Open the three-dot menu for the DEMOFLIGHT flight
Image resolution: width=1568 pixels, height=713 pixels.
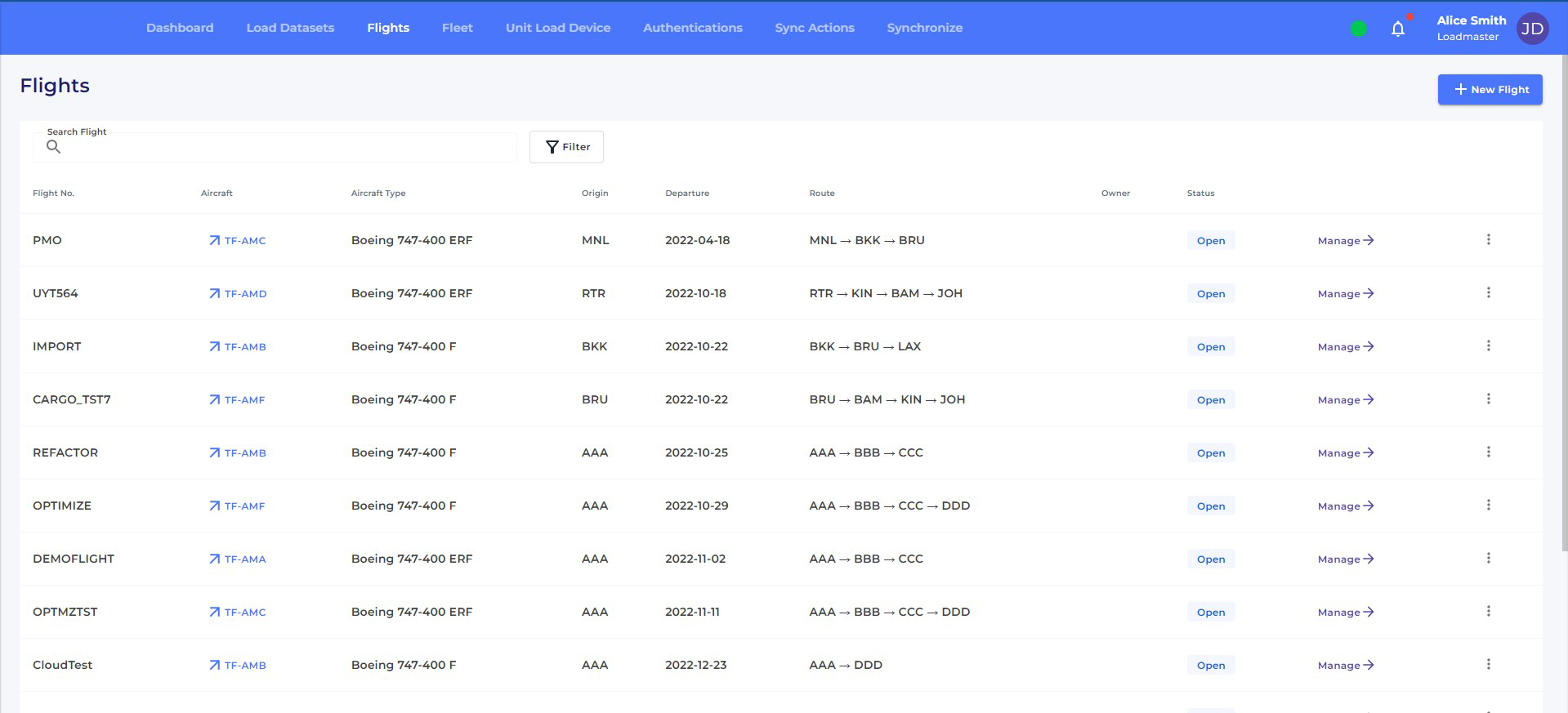coord(1488,558)
